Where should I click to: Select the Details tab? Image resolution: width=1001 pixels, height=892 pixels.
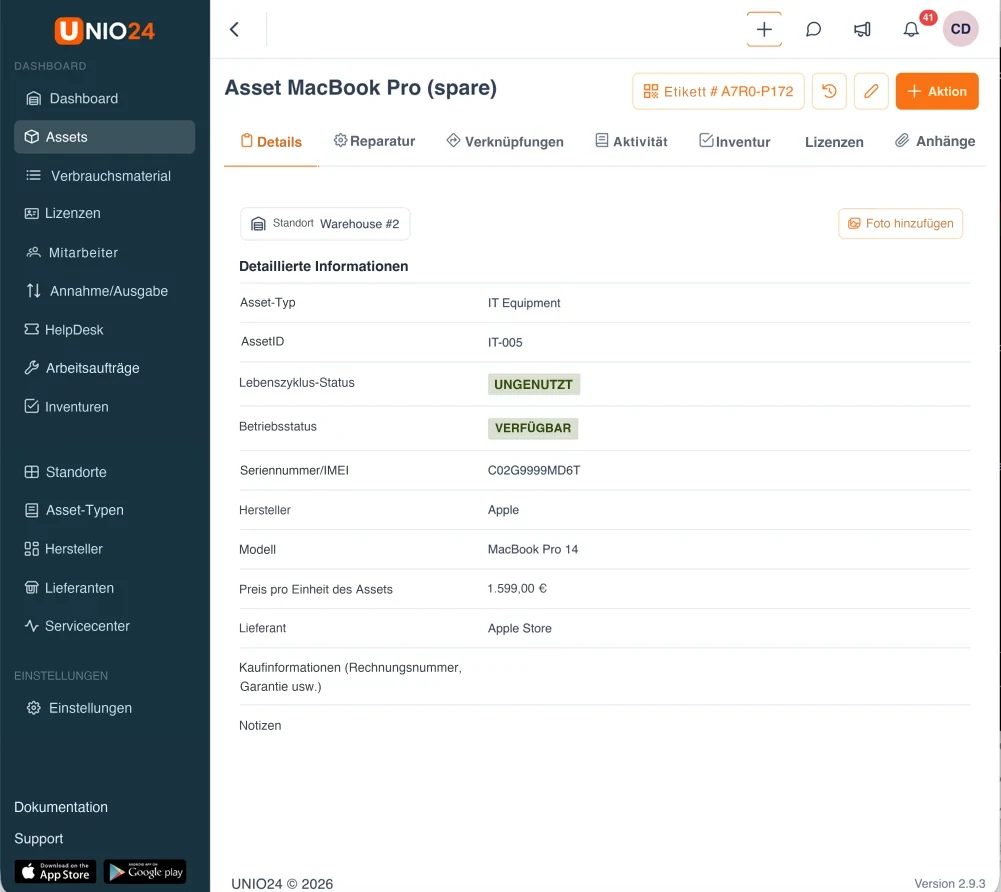[271, 142]
